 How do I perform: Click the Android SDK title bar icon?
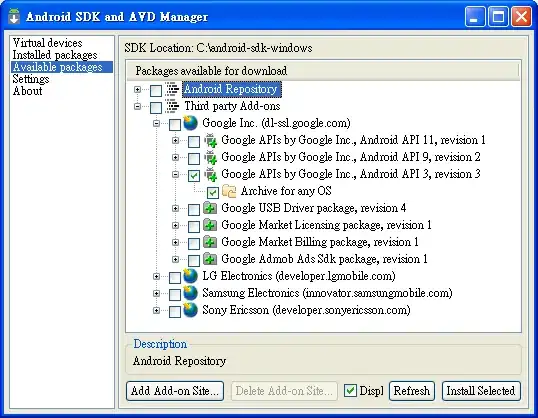click(14, 16)
